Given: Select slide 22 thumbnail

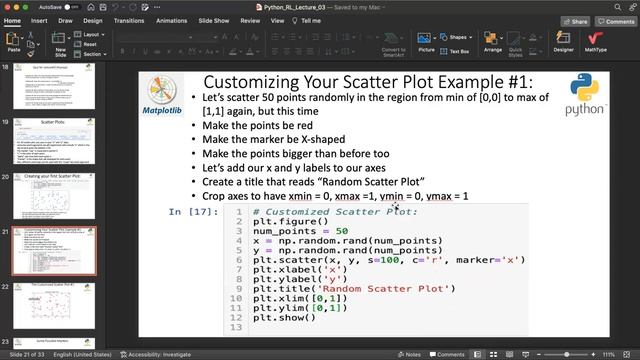Looking at the screenshot, I should (x=54, y=306).
